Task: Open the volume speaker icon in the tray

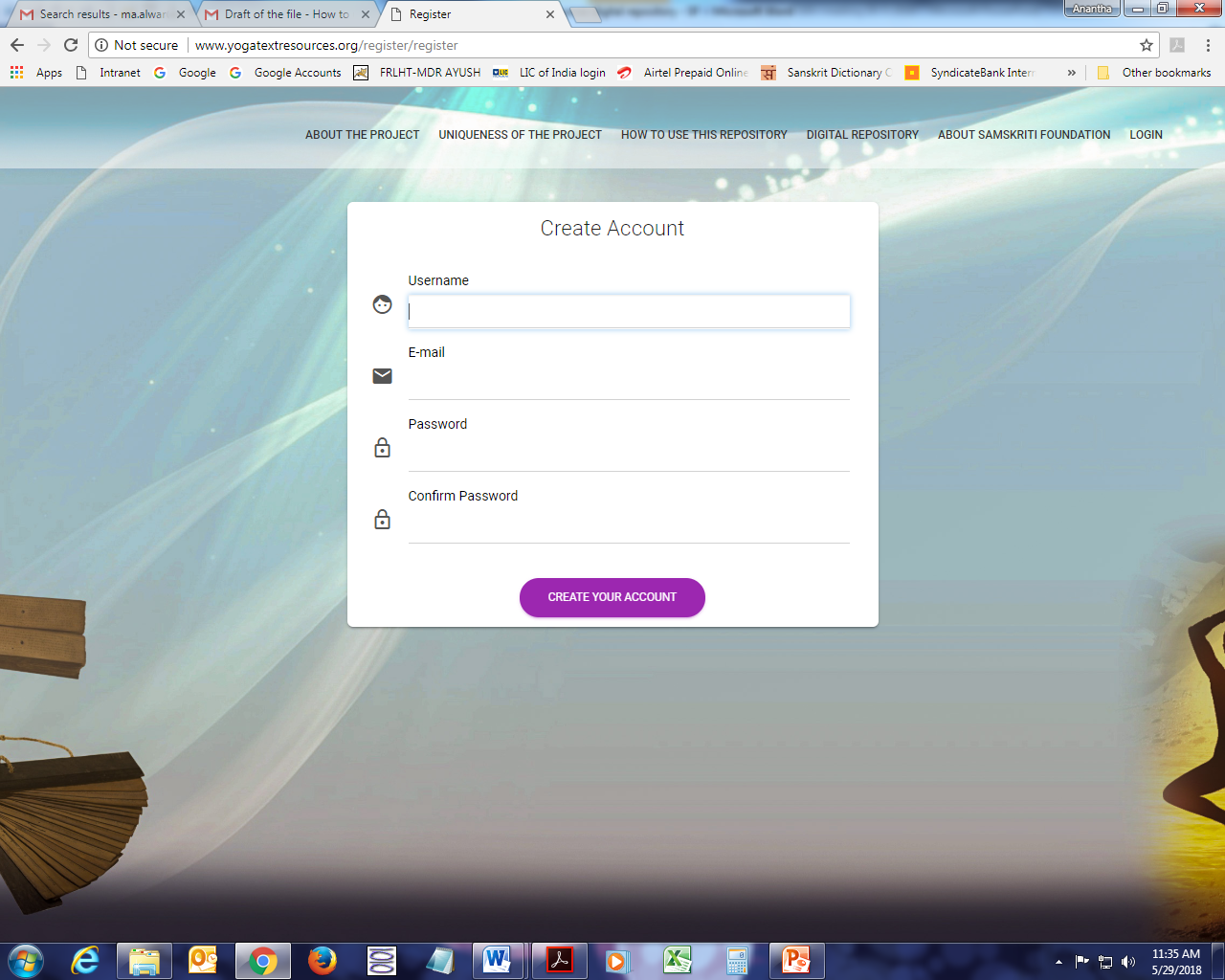Action: click(1128, 962)
